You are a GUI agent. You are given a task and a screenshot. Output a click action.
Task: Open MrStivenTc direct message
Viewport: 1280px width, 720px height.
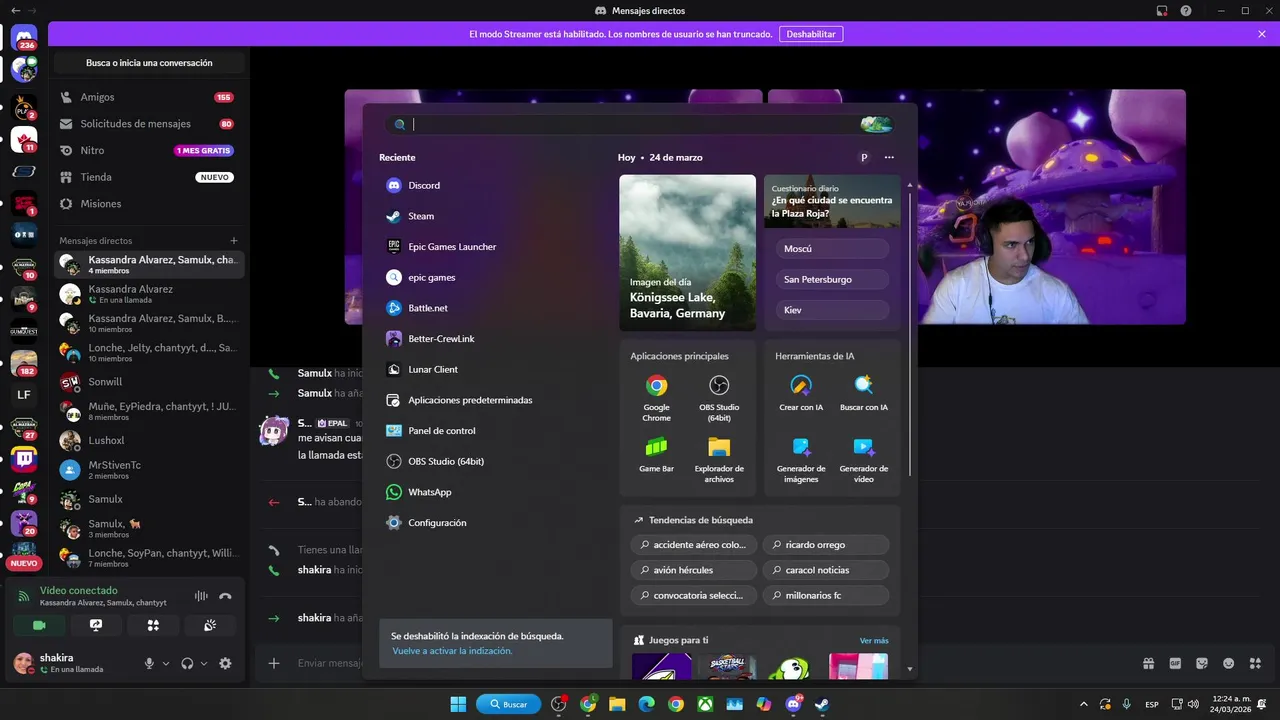147,470
